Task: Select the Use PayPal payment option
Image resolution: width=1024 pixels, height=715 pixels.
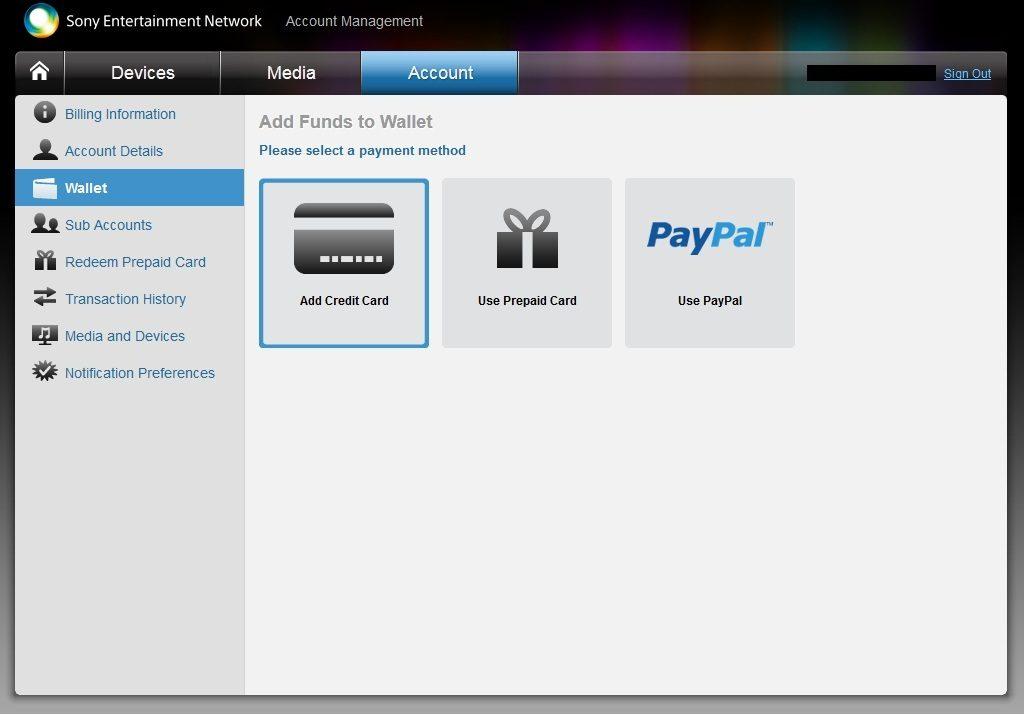Action: tap(710, 263)
